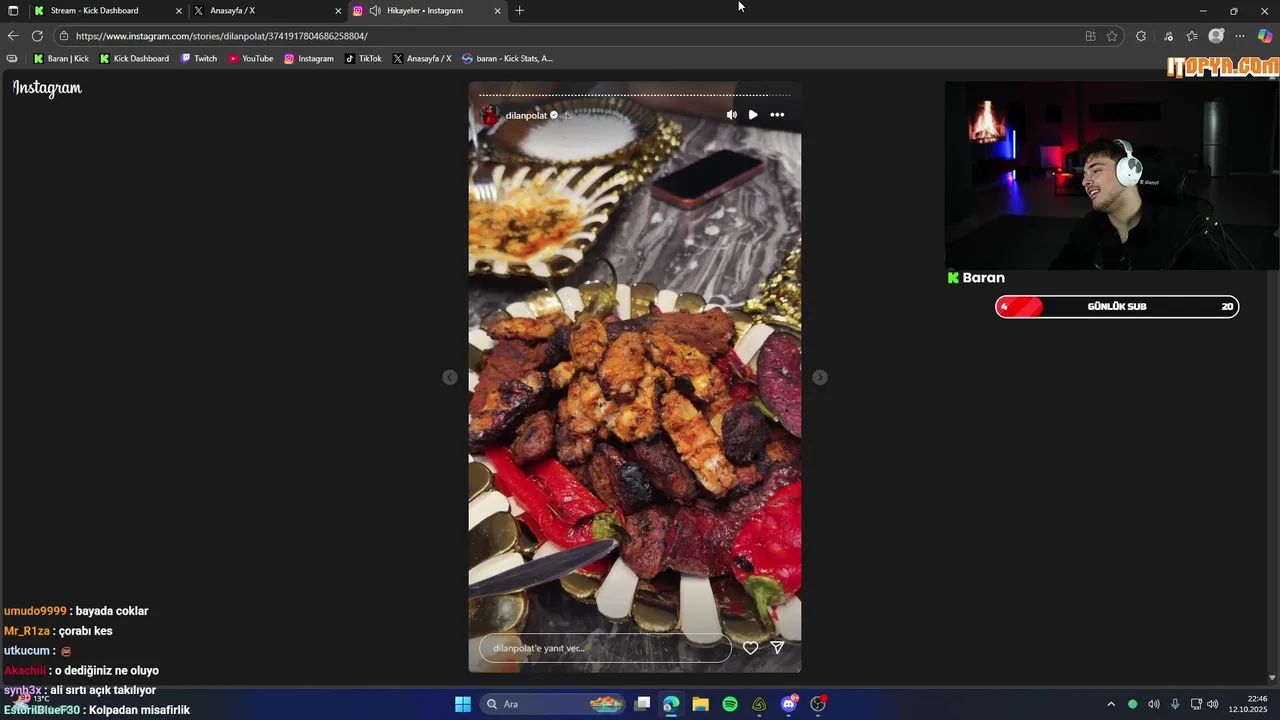
Task: Go back in browser history
Action: pyautogui.click(x=13, y=36)
